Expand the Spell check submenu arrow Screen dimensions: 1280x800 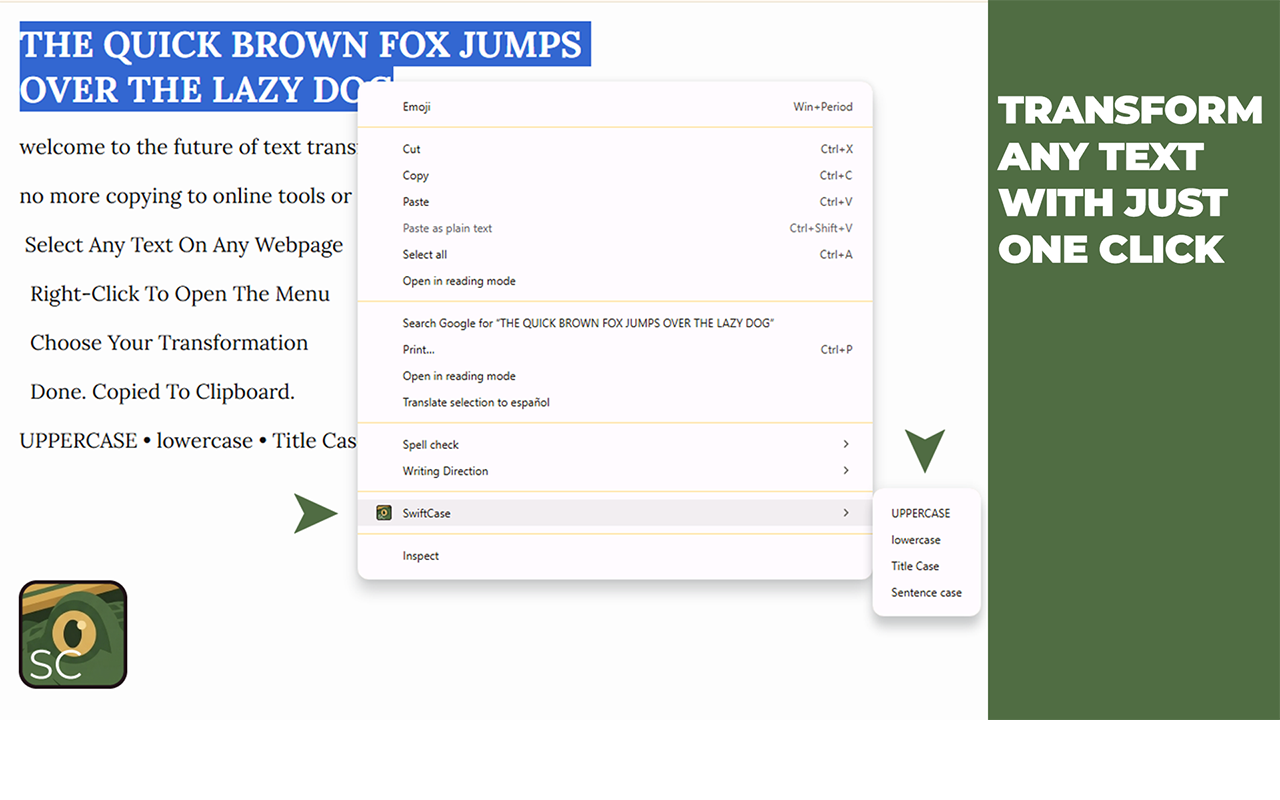tap(846, 444)
